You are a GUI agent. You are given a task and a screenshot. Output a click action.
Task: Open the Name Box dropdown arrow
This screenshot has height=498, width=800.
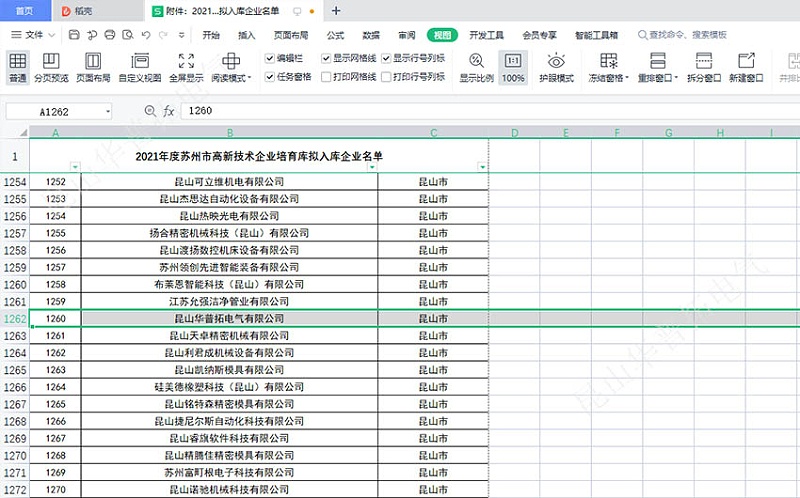pos(108,111)
